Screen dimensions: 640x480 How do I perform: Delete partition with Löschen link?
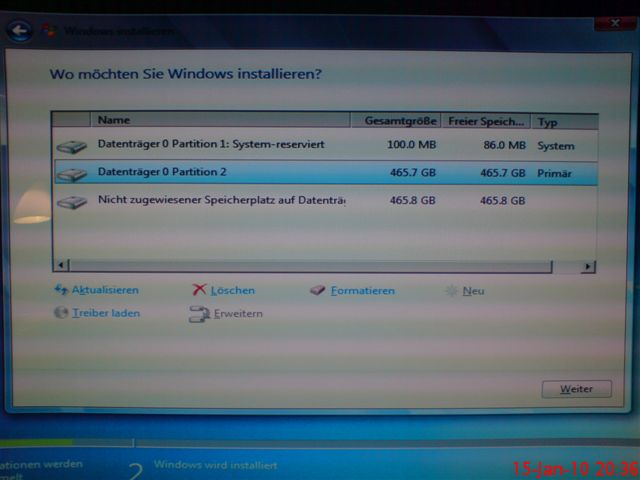click(x=233, y=290)
